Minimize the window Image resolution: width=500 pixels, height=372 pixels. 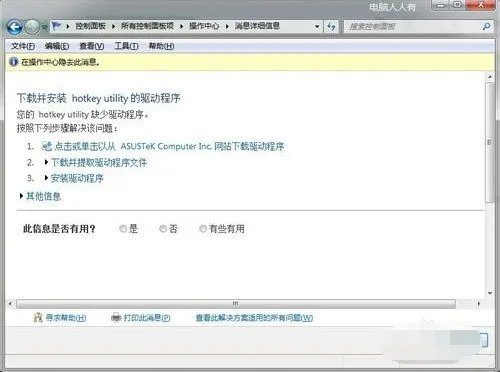coord(441,6)
